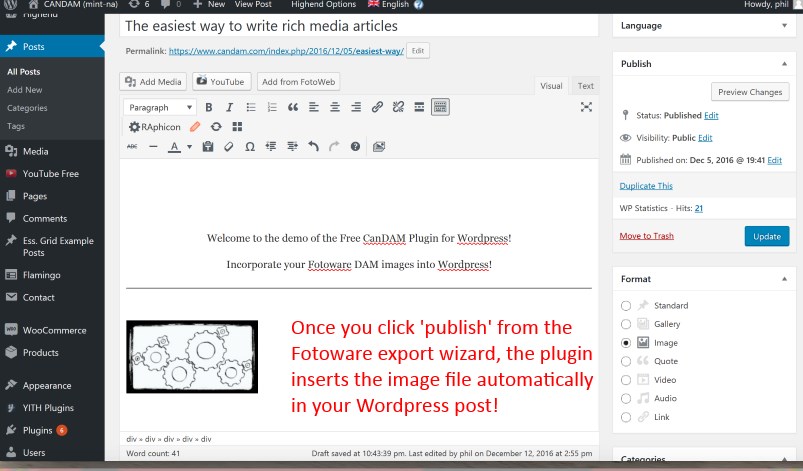The image size is (803, 471).
Task: Click the Update button
Action: coord(767,236)
